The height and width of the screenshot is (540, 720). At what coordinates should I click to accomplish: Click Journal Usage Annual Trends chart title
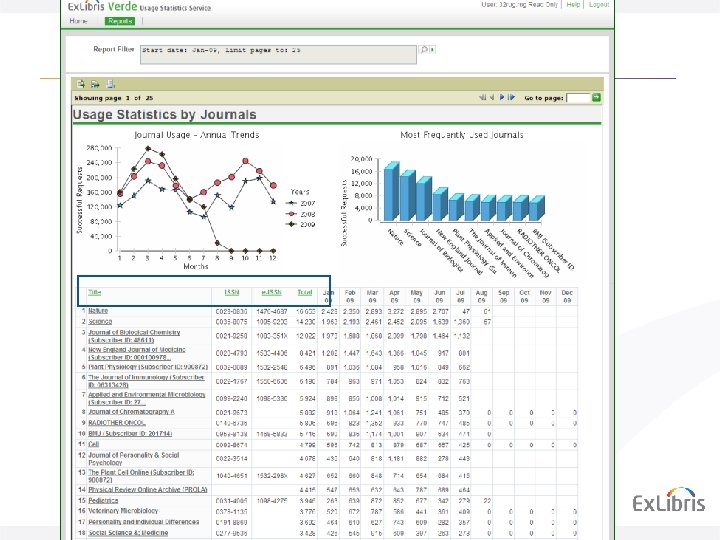tap(197, 135)
